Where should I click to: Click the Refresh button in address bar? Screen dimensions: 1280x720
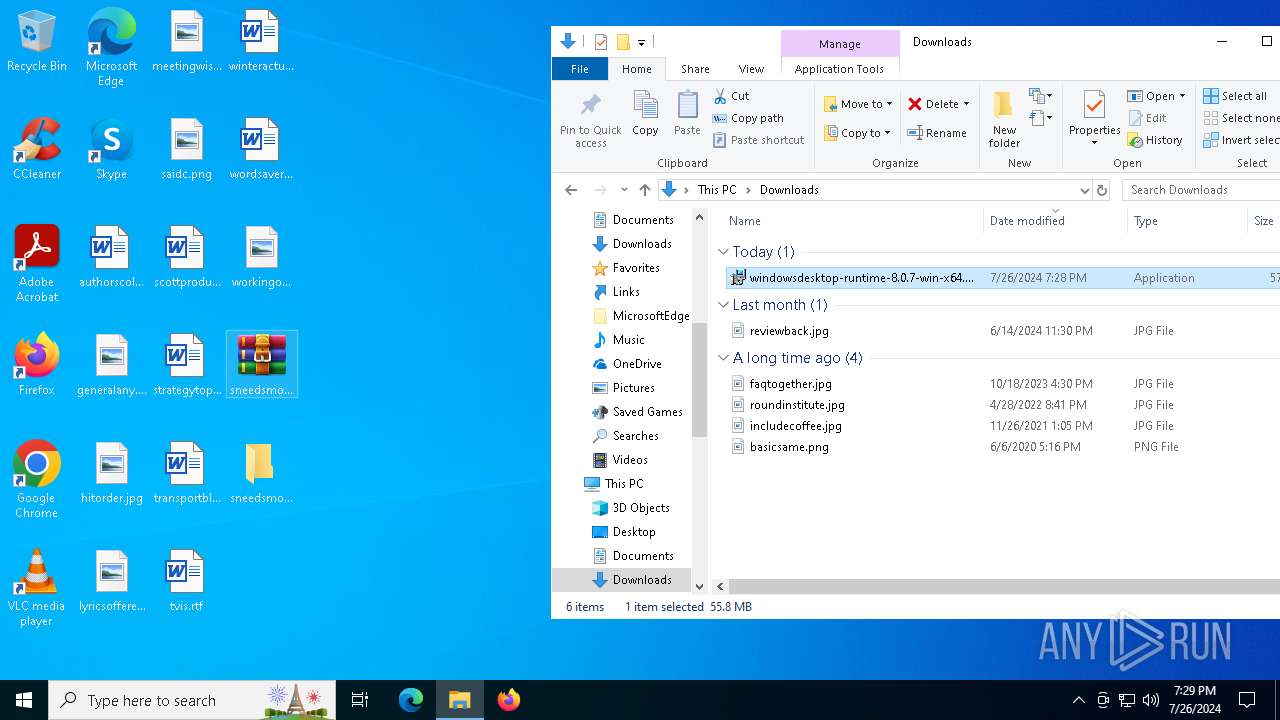(x=1102, y=190)
